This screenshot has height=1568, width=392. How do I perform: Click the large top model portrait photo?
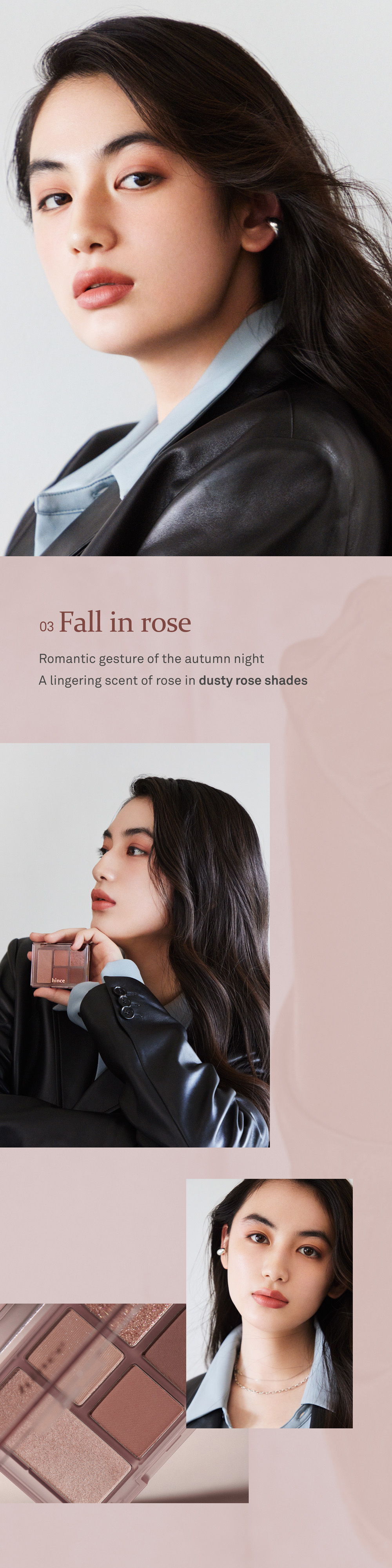pos(196,278)
